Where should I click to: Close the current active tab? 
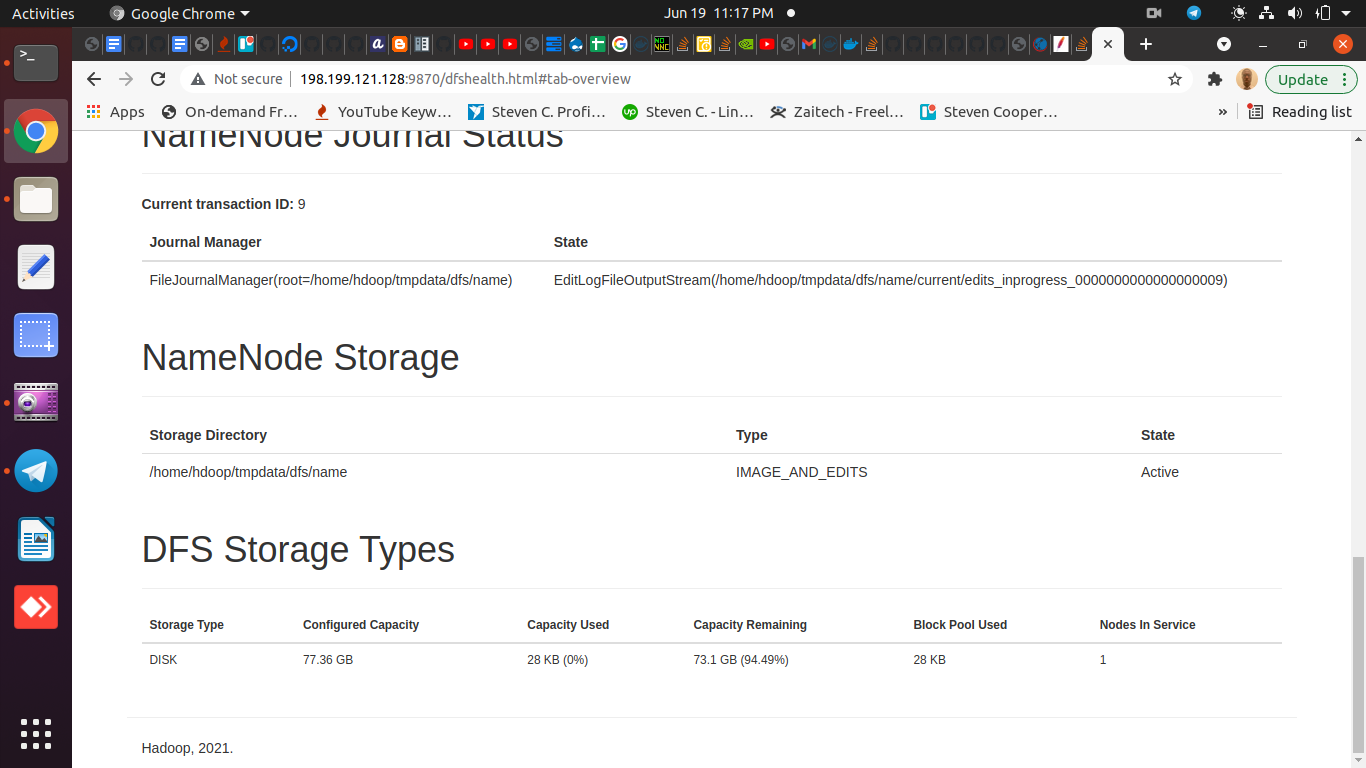[1108, 44]
